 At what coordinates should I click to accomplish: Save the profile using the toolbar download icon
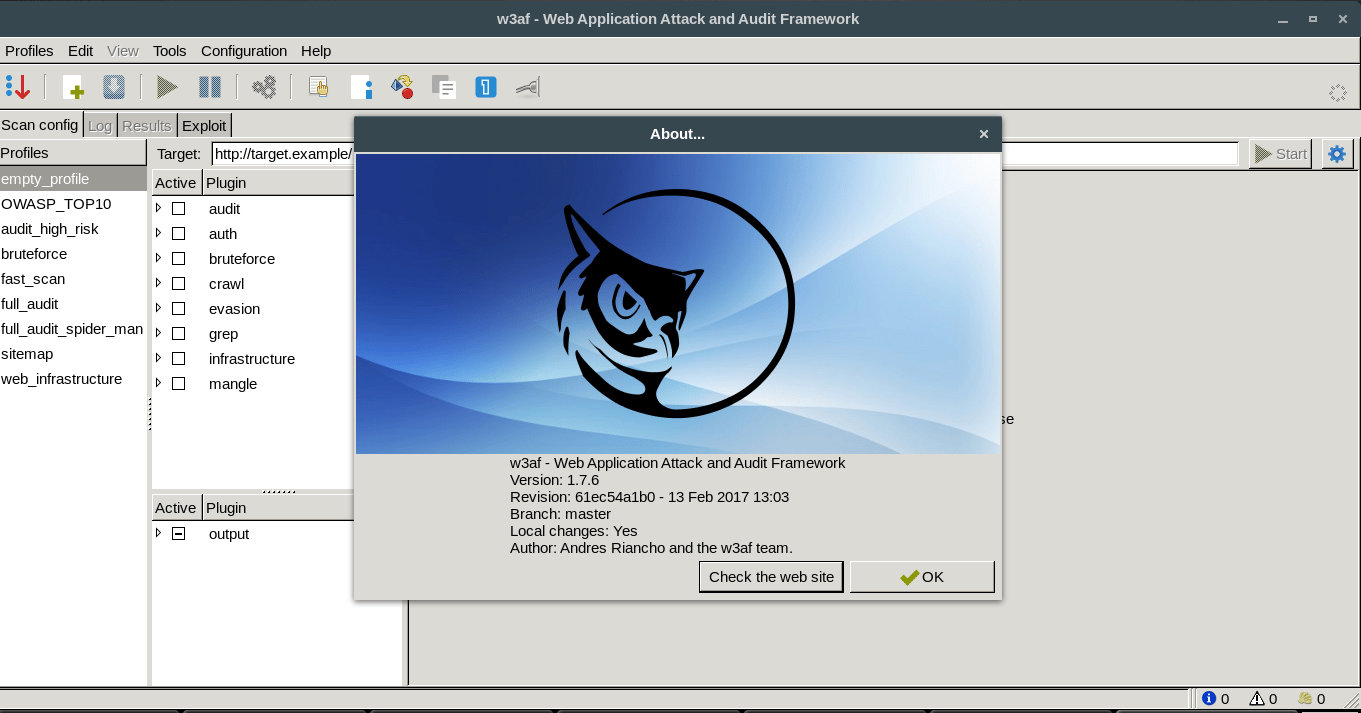pos(114,88)
